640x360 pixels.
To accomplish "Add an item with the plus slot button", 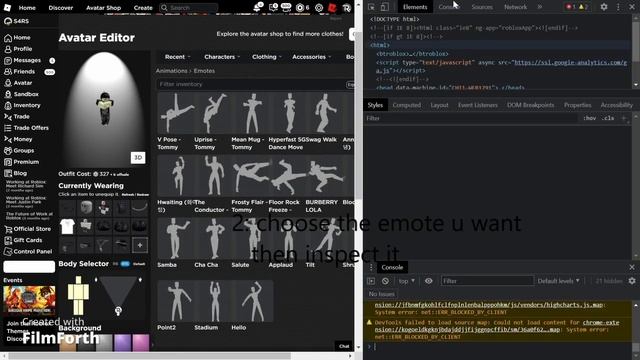I will pyautogui.click(x=140, y=245).
